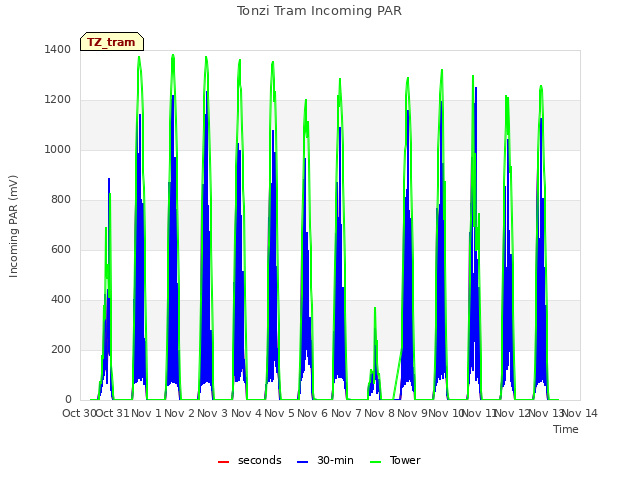
Task: Click the 800 y-axis tick label
Action: 61,200
